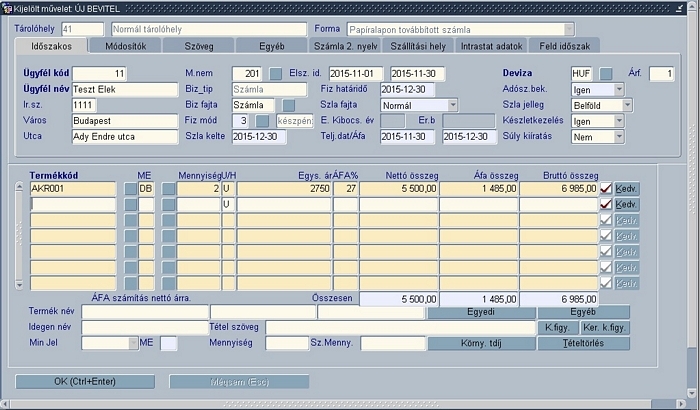Click the Idegen név field
The width and height of the screenshot is (700, 410).
tap(145, 327)
